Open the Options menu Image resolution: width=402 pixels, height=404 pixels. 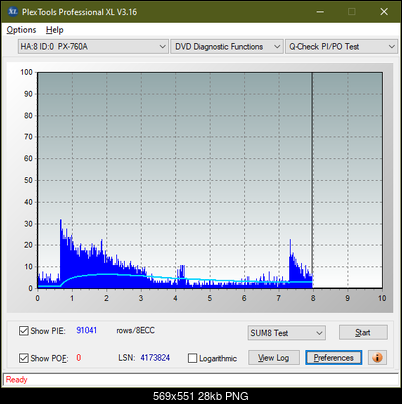(21, 30)
